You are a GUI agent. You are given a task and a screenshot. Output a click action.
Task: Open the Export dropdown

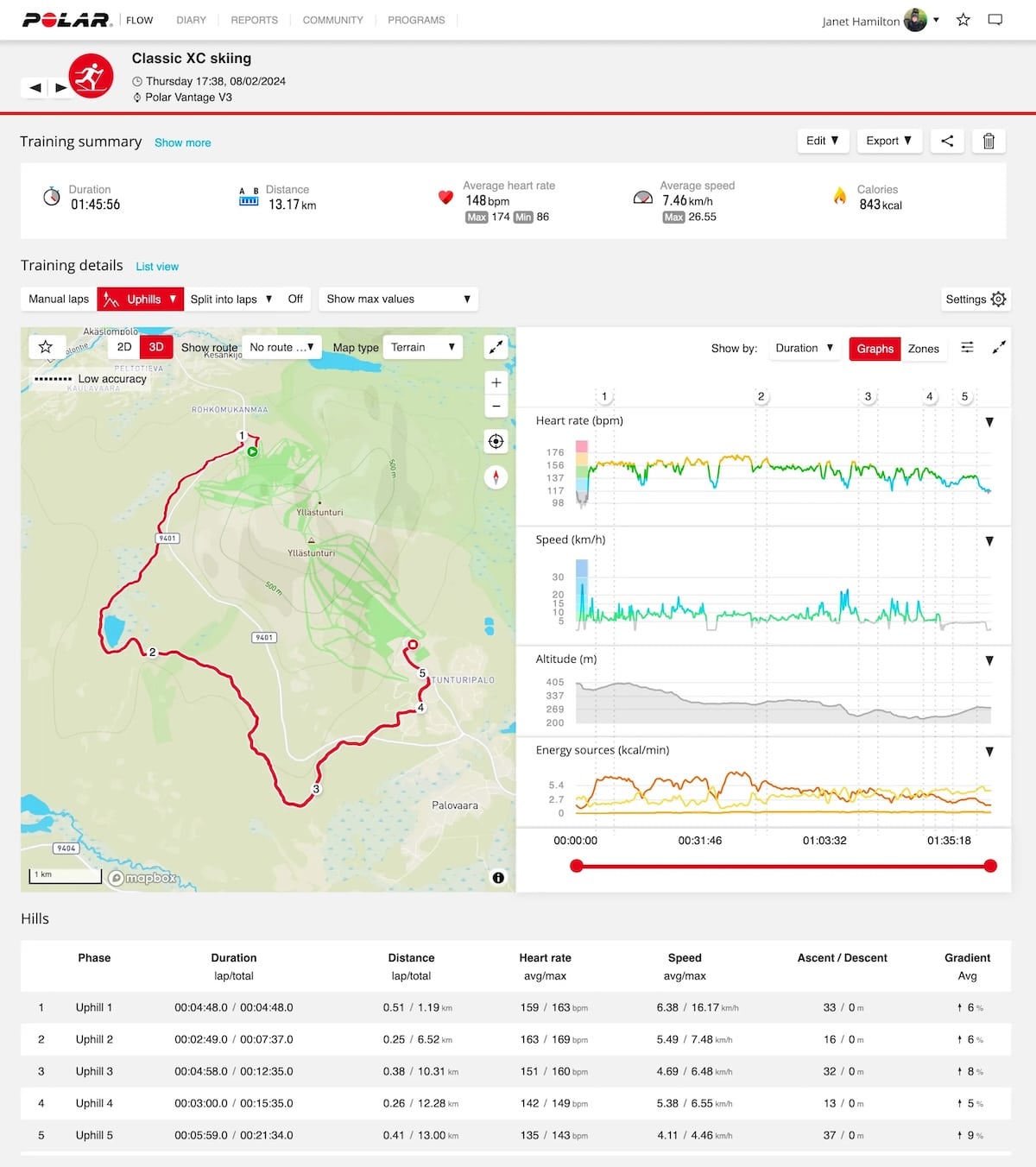point(888,141)
